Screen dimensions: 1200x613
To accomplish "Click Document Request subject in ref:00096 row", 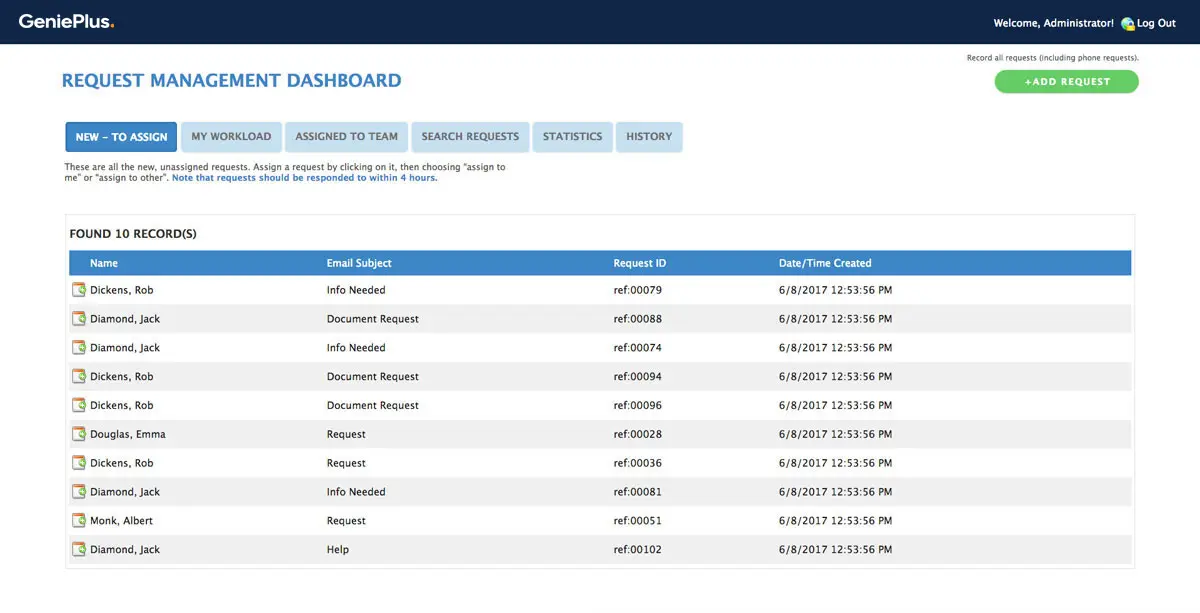I will (x=373, y=406).
